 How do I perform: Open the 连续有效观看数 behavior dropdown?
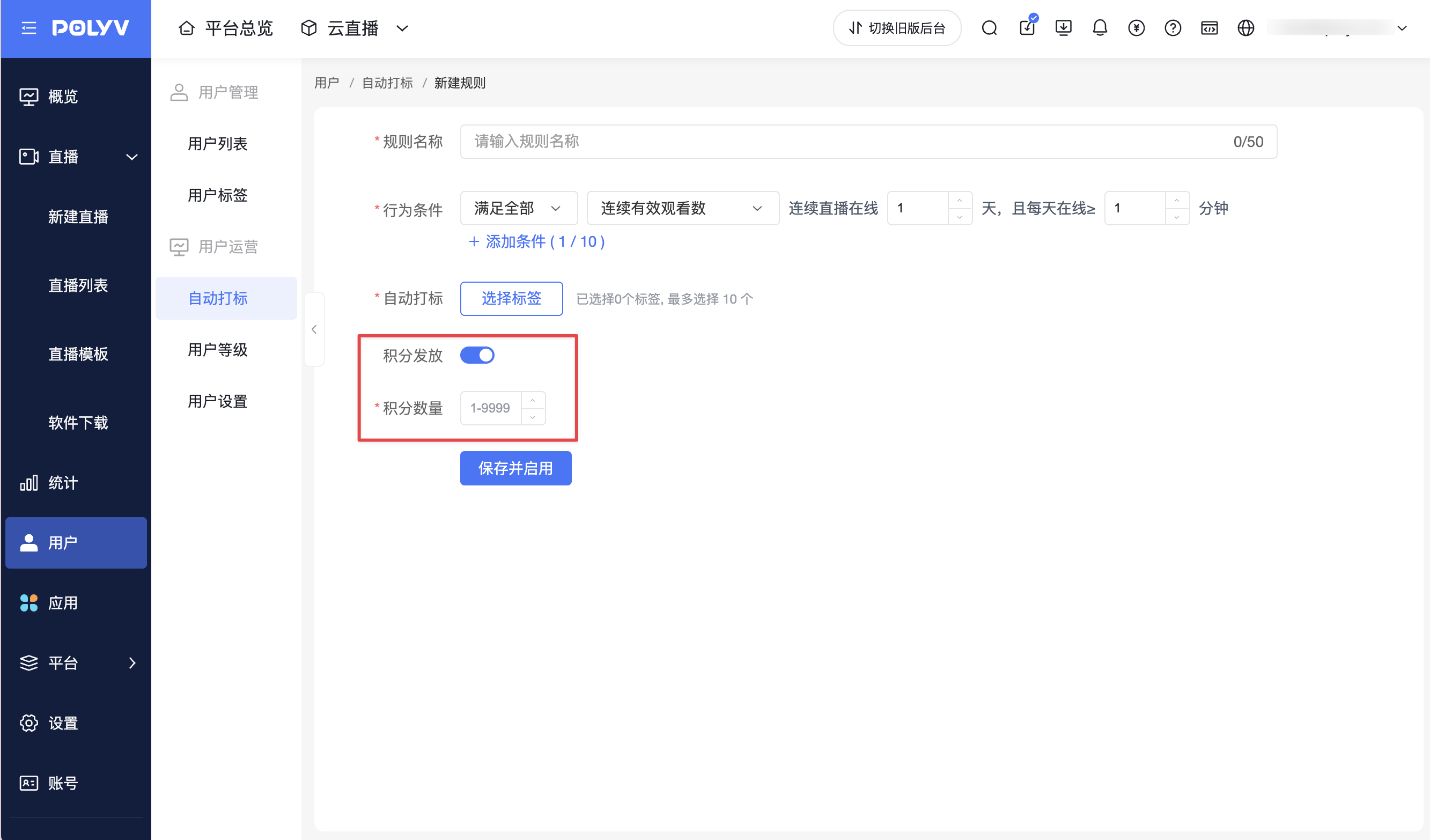(x=683, y=208)
